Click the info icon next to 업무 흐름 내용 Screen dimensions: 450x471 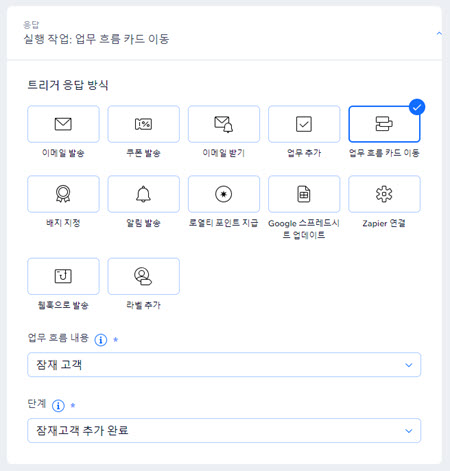coord(101,340)
